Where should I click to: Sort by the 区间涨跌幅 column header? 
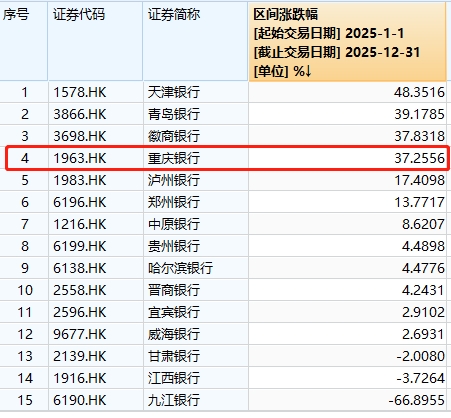(347, 42)
